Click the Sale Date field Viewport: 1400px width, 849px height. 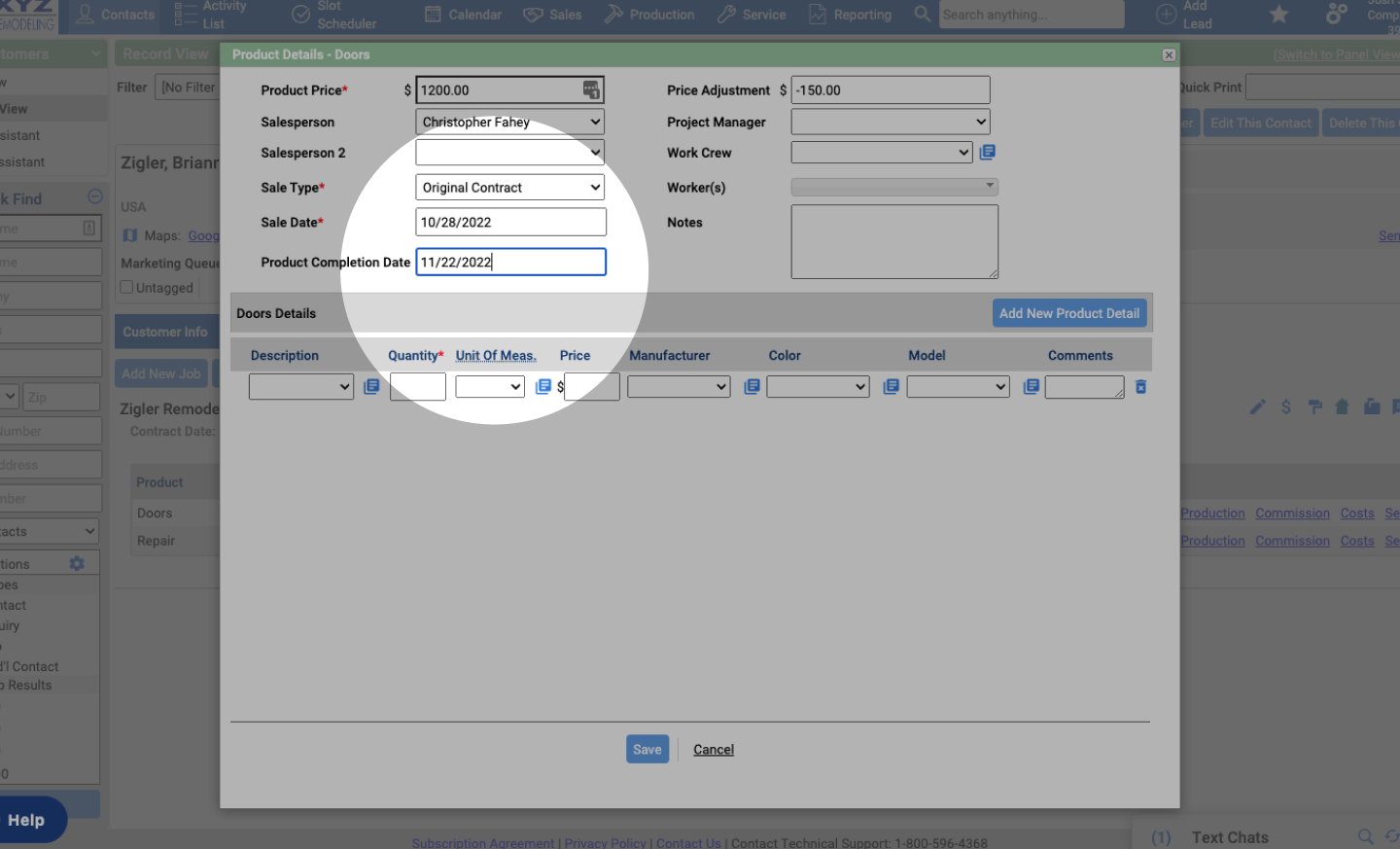[x=511, y=222]
